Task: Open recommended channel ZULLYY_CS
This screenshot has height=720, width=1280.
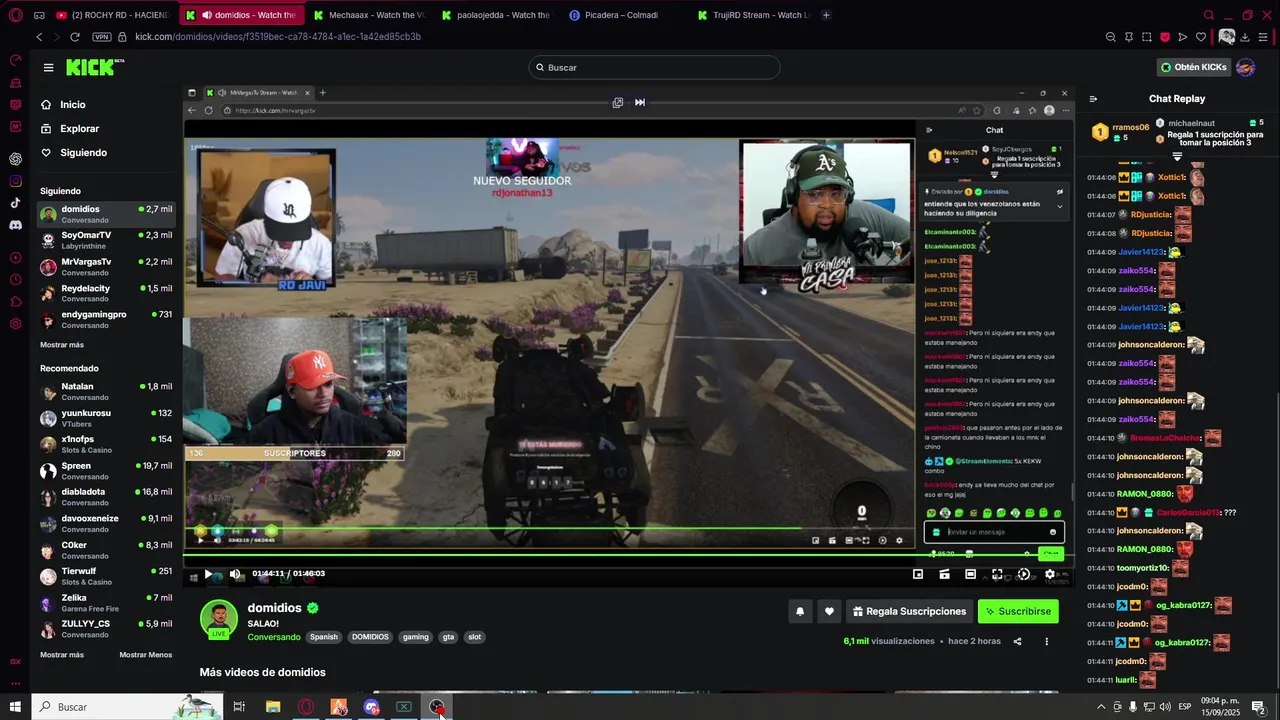Action: [106, 629]
